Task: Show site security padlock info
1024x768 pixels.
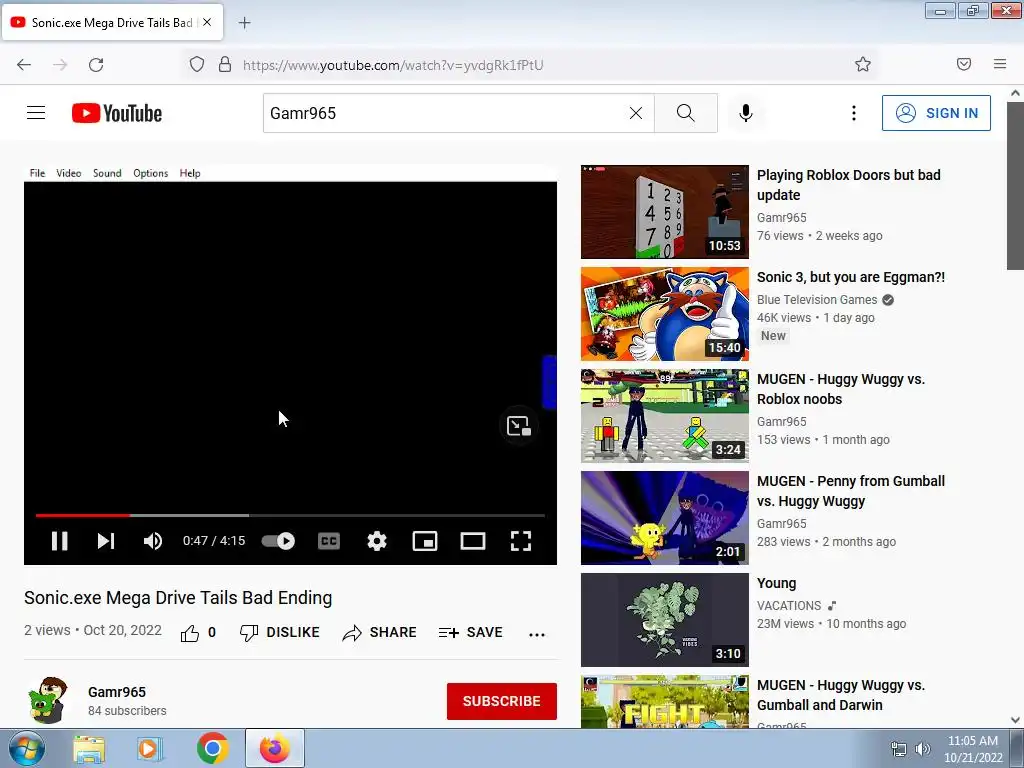Action: (x=225, y=64)
